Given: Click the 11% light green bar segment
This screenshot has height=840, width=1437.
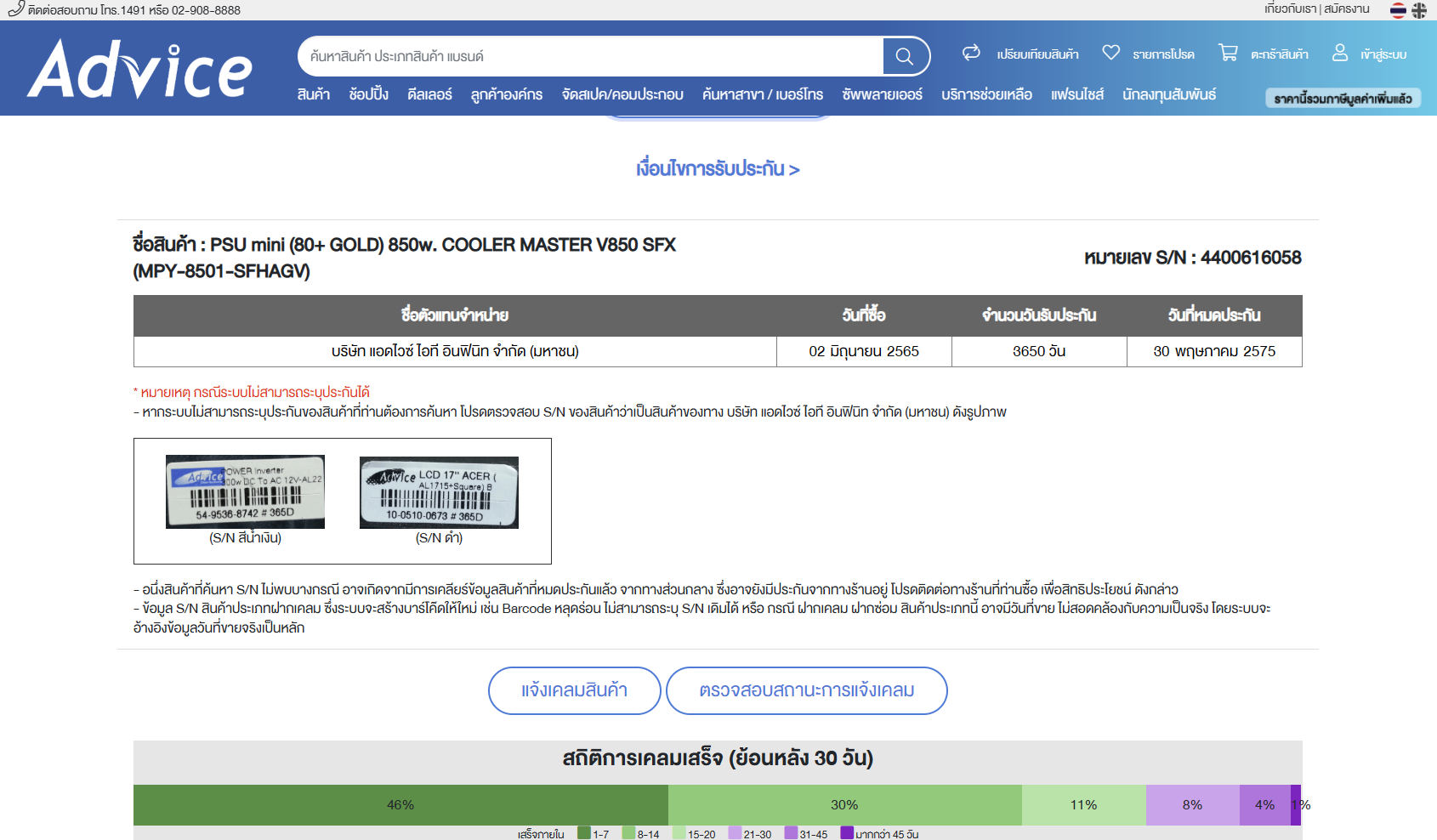Looking at the screenshot, I should [x=1083, y=804].
